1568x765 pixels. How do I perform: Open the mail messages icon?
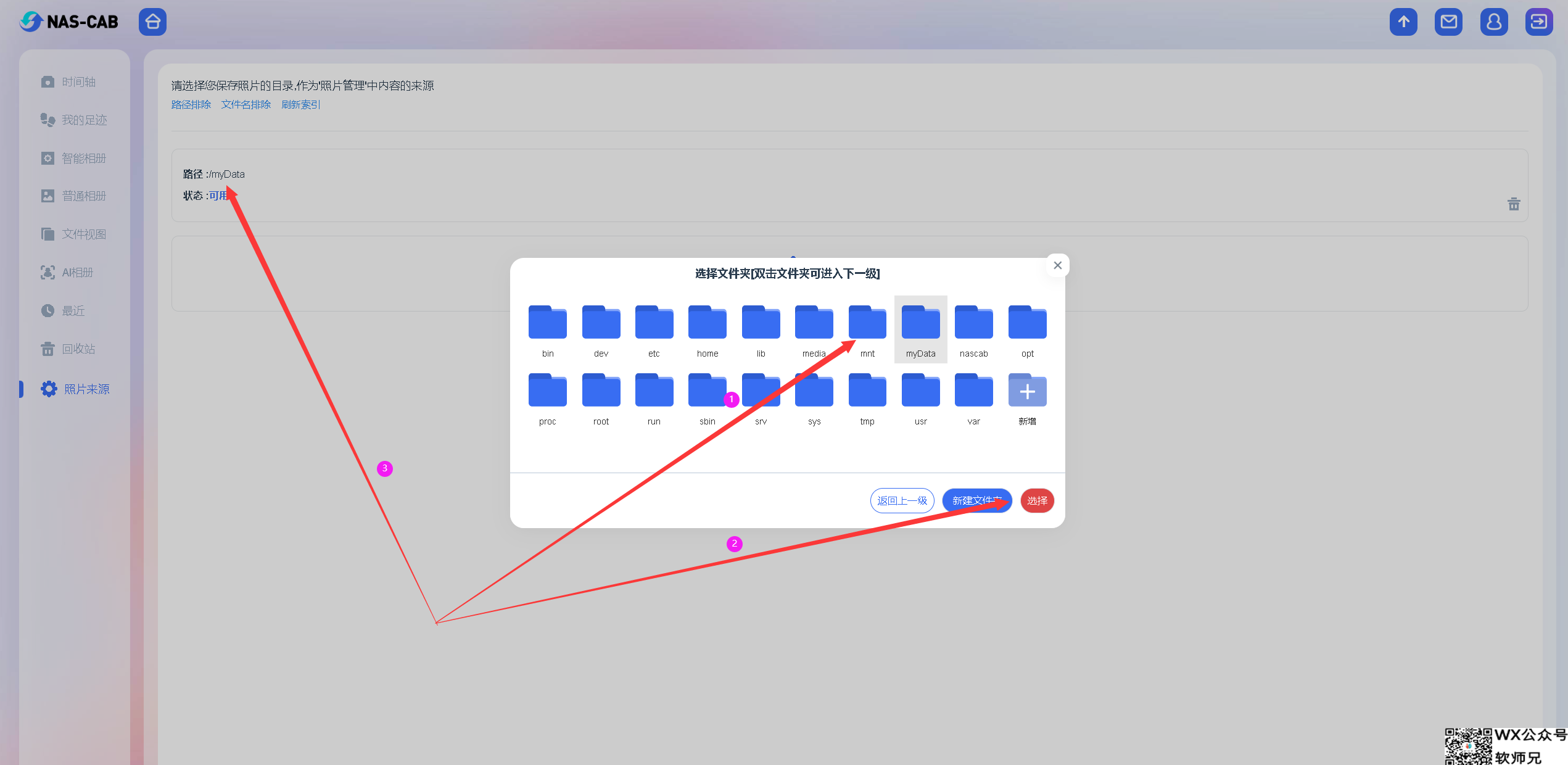tap(1448, 22)
